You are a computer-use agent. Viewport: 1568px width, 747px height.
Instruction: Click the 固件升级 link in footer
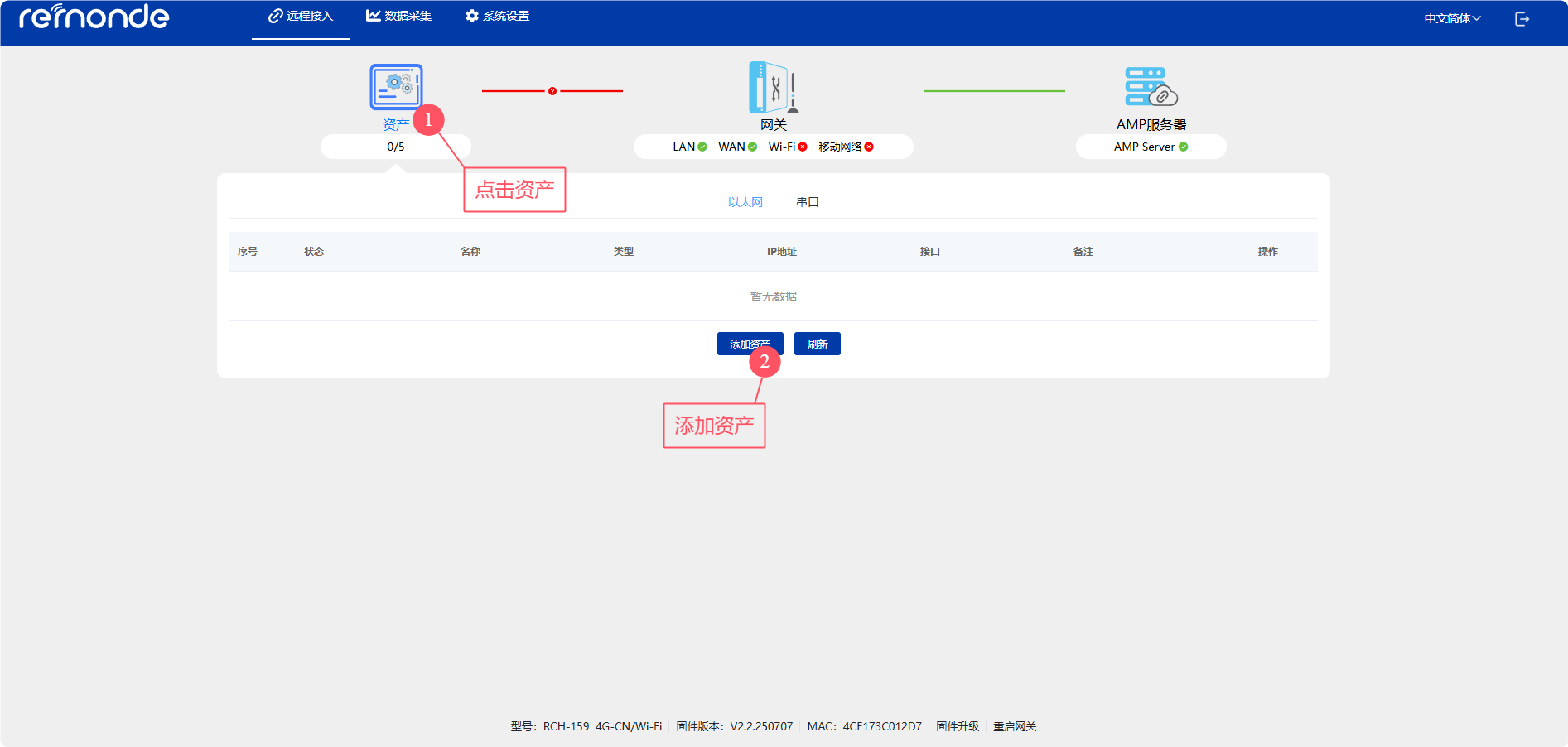tap(958, 726)
